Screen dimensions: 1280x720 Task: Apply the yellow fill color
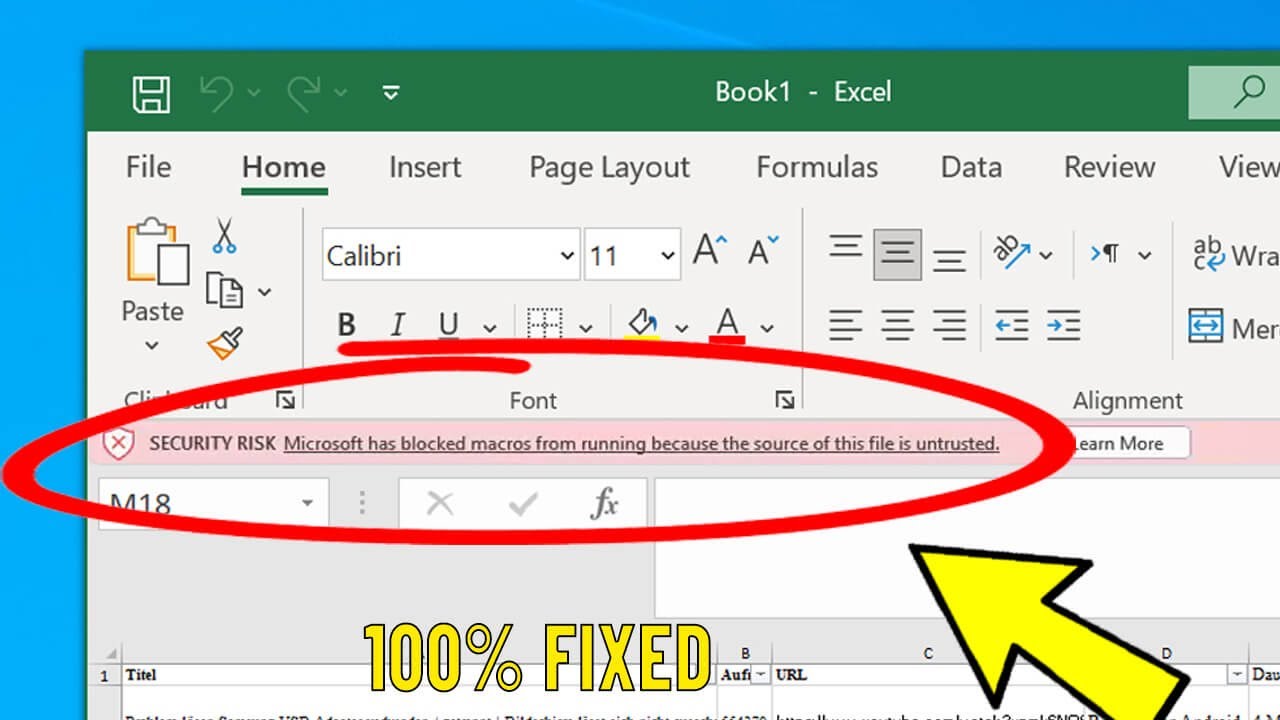[x=642, y=324]
